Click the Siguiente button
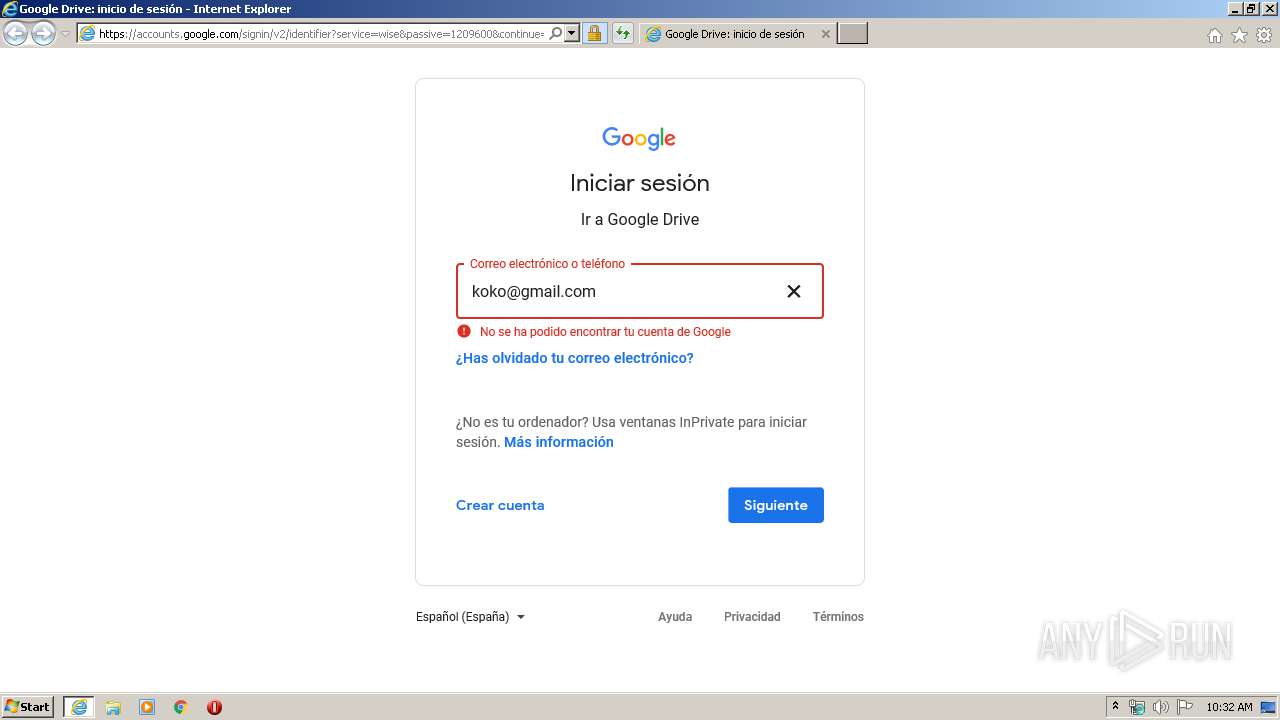1280x720 pixels. coord(776,505)
